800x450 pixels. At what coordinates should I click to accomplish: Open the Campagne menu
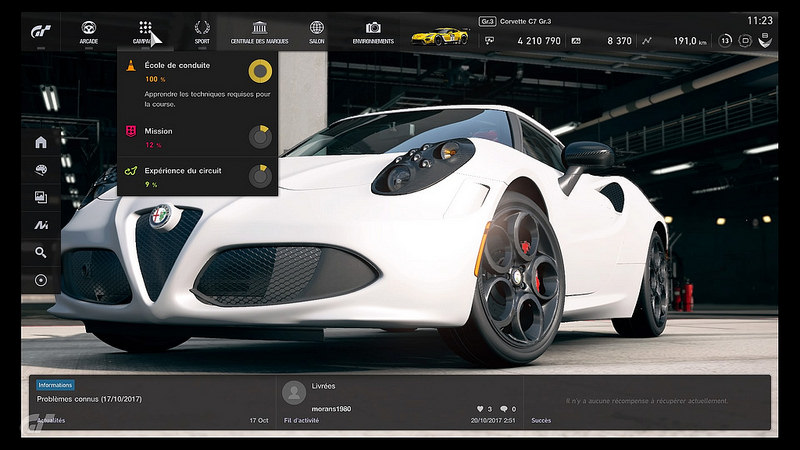[145, 32]
